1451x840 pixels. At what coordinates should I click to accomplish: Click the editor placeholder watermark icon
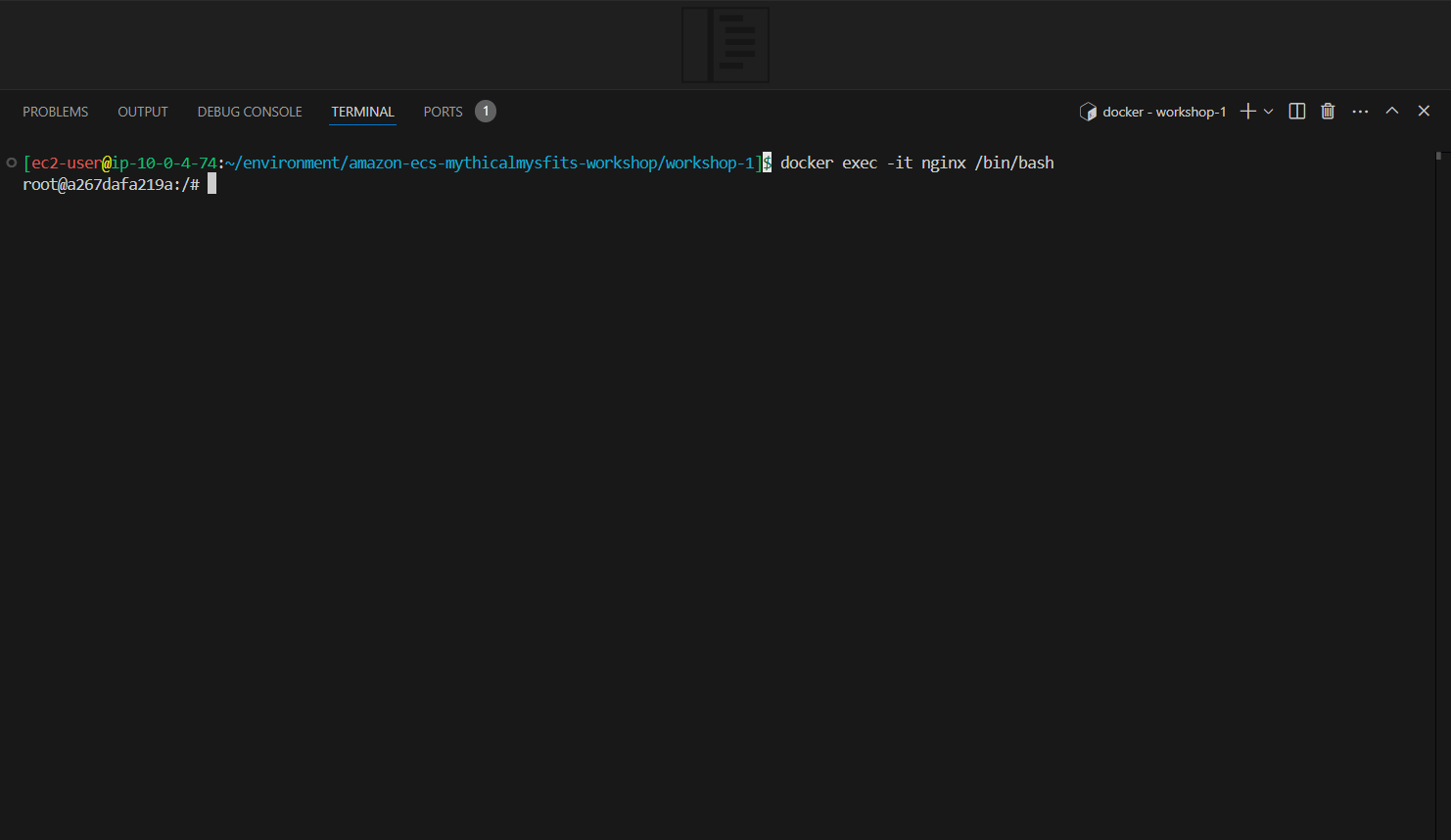[x=725, y=45]
